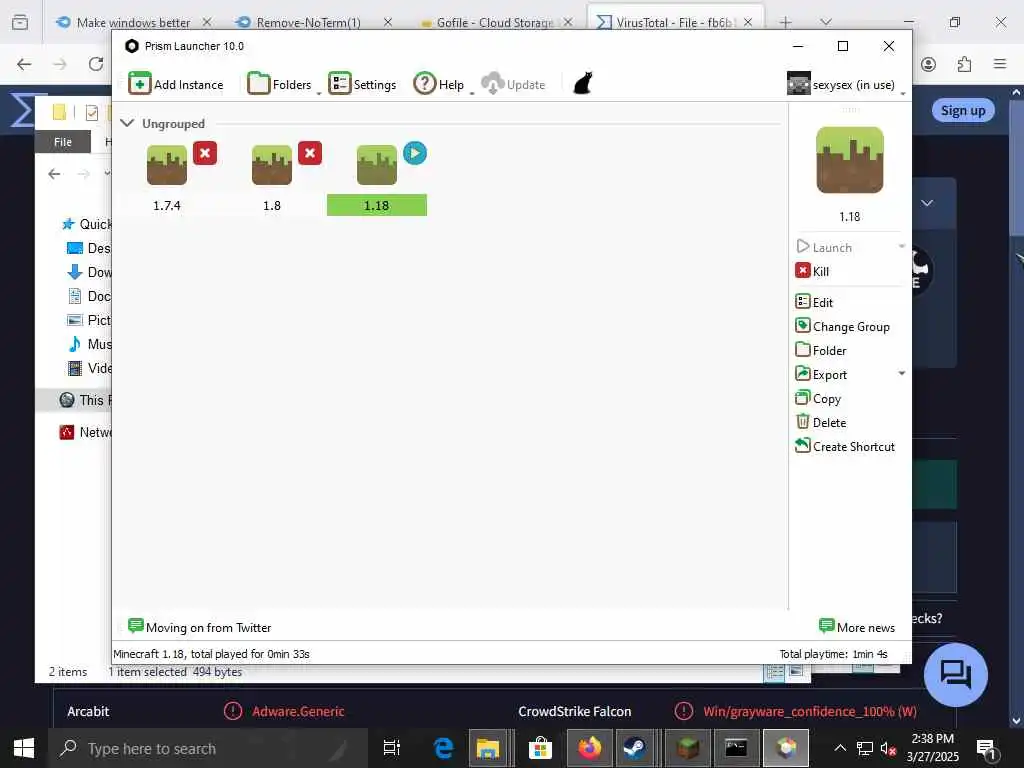The image size is (1024, 768).
Task: Open the instance Folder
Action: 821,350
